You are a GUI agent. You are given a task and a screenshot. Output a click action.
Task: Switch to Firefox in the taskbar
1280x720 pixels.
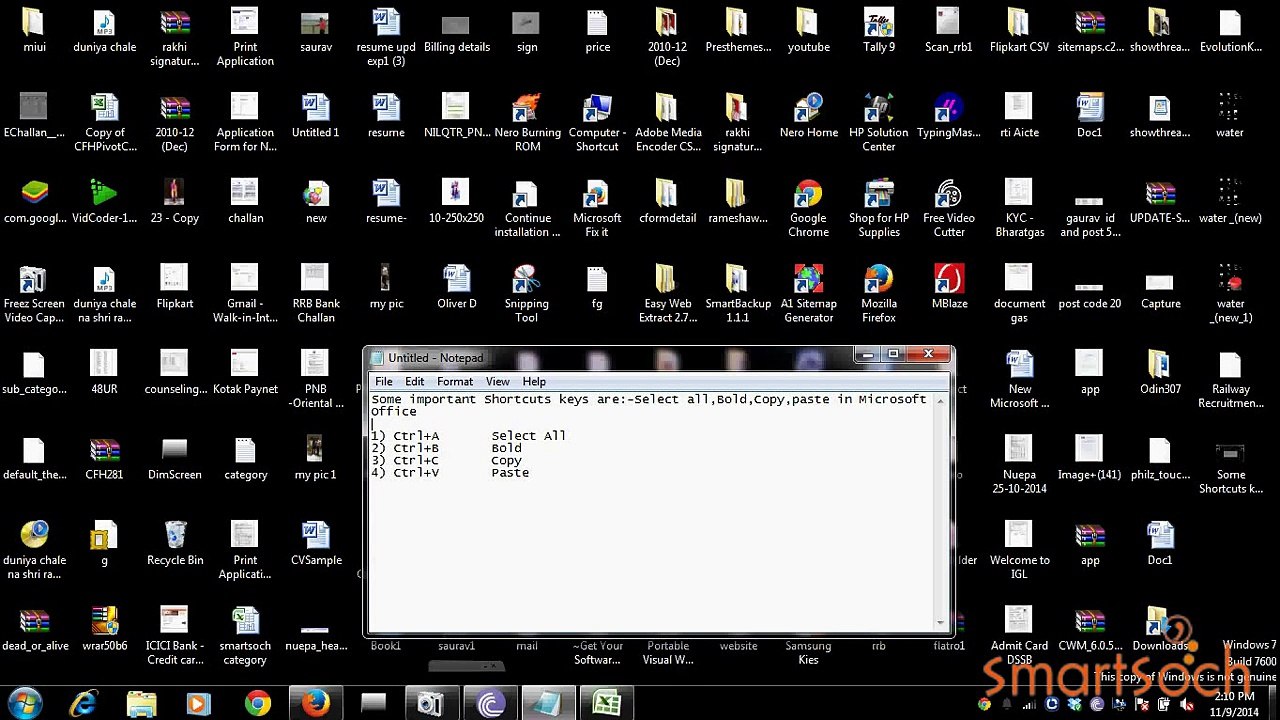click(316, 704)
